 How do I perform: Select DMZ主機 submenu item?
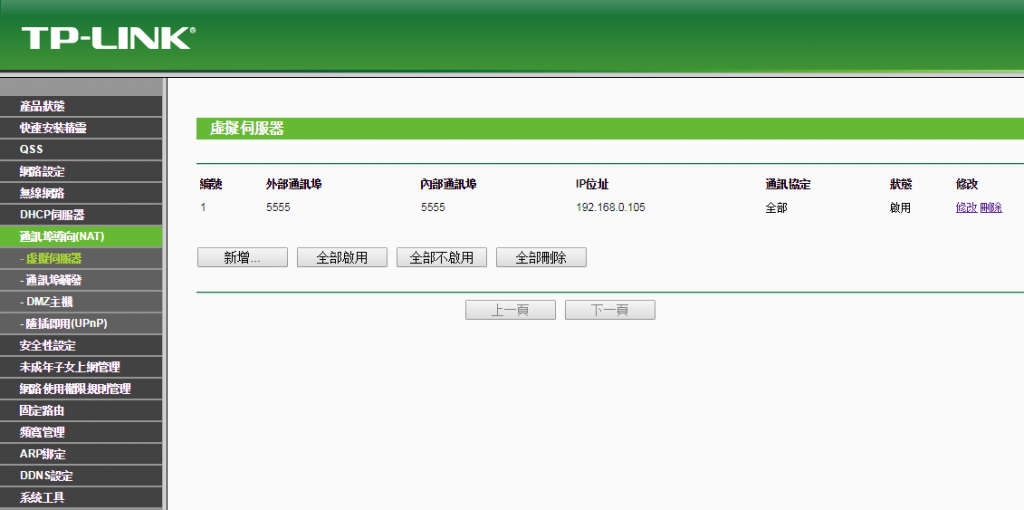point(81,302)
